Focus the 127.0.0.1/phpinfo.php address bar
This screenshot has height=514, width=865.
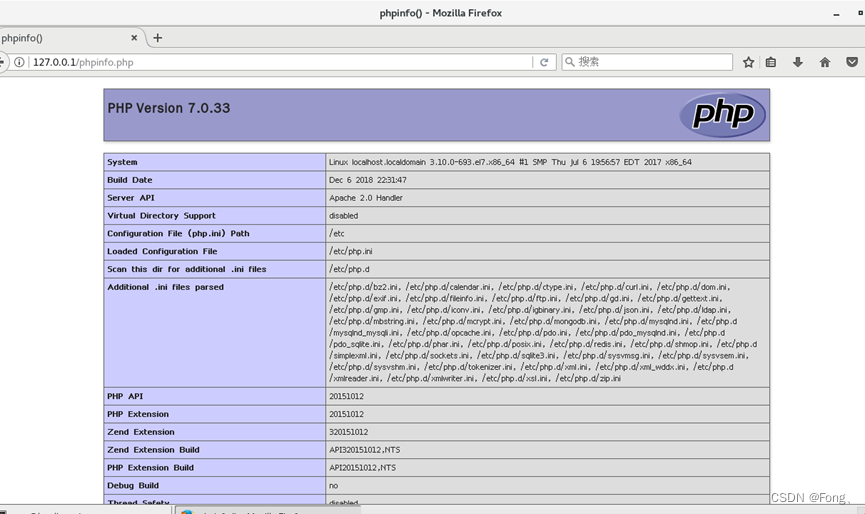pyautogui.click(x=280, y=62)
